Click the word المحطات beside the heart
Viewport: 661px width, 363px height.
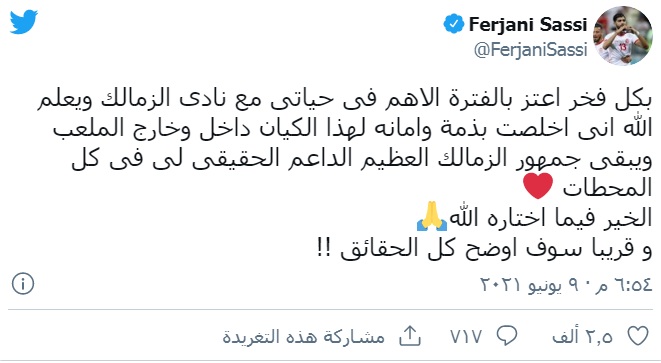click(607, 188)
